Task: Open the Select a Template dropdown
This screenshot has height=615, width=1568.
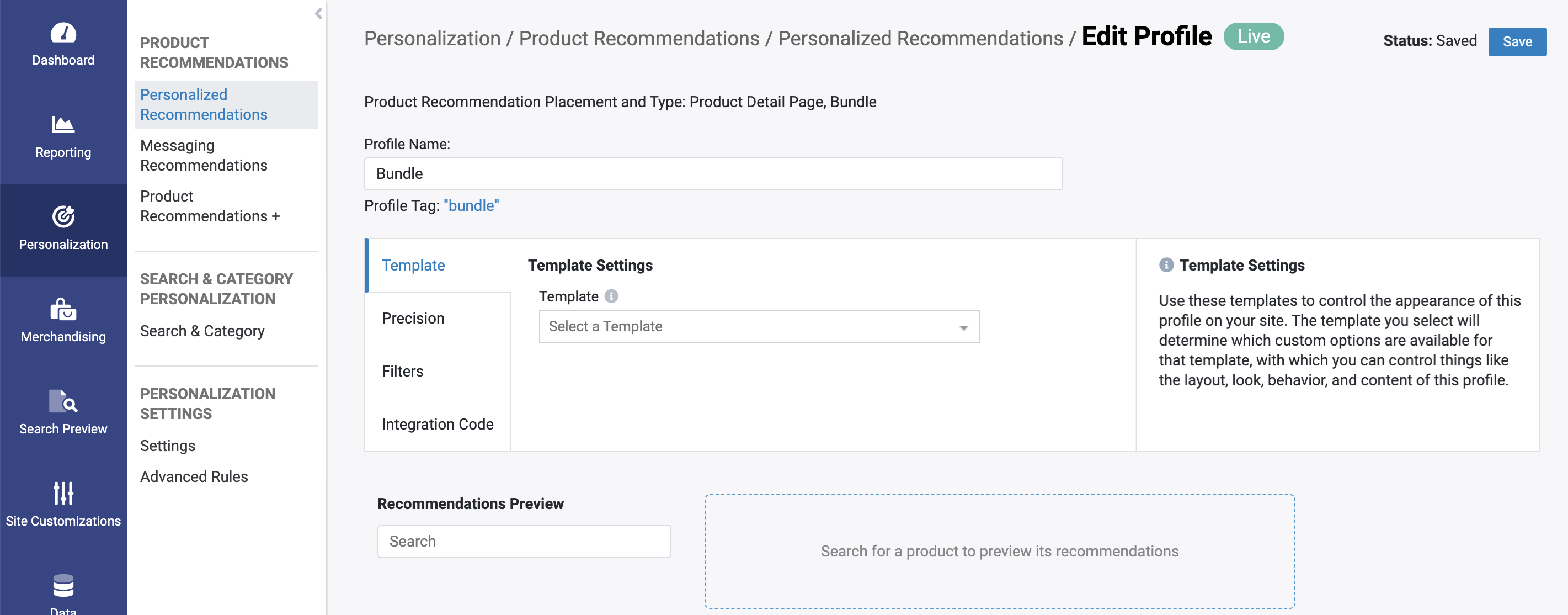Action: 759,326
